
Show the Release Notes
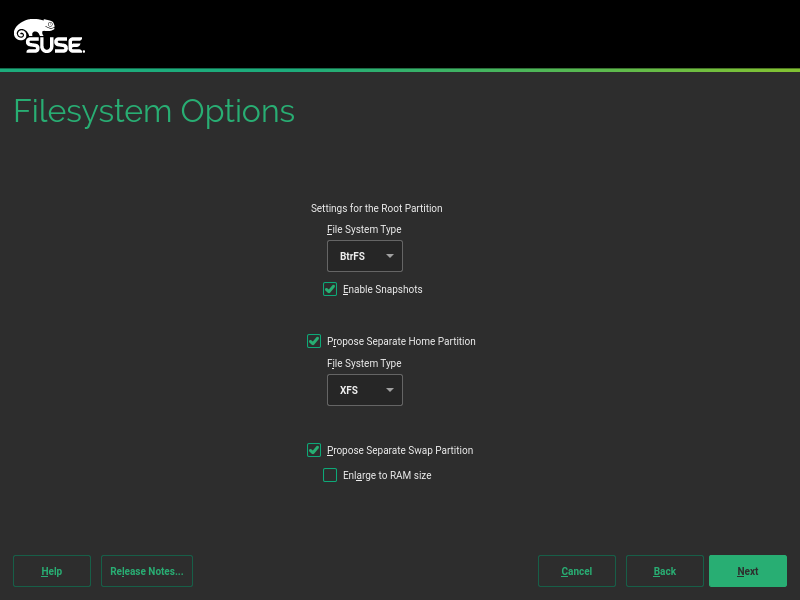[x=147, y=571]
